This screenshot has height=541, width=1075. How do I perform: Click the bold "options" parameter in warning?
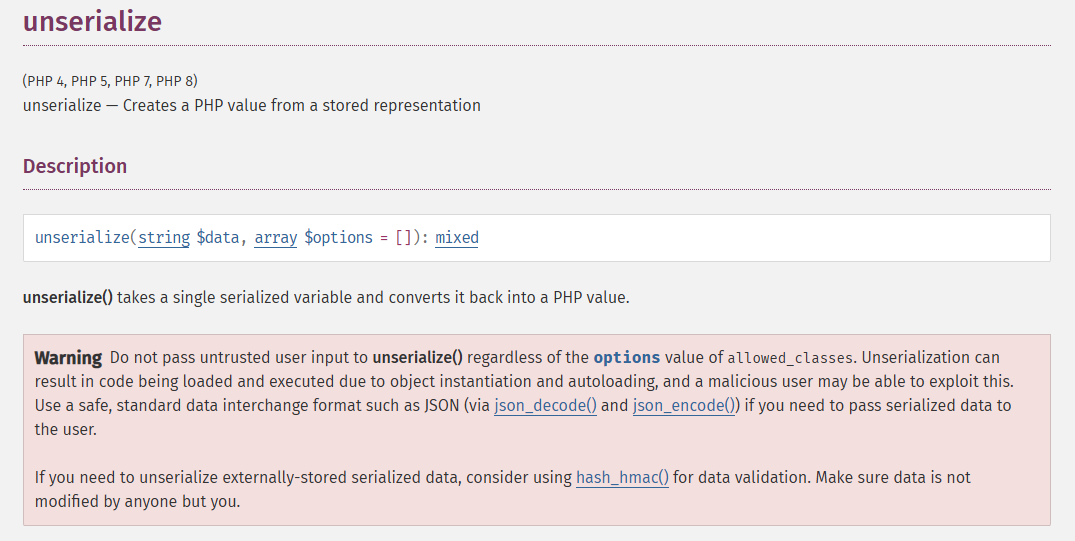click(626, 357)
